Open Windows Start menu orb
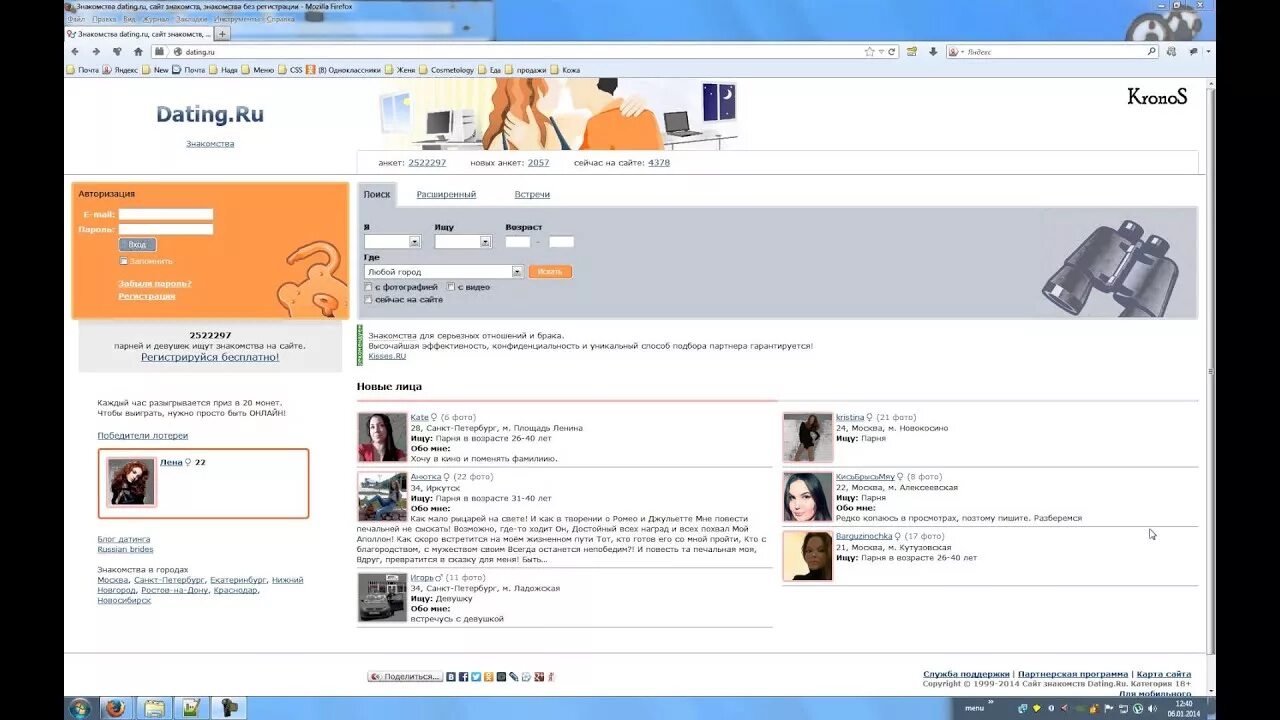This screenshot has height=720, width=1280. 80,708
